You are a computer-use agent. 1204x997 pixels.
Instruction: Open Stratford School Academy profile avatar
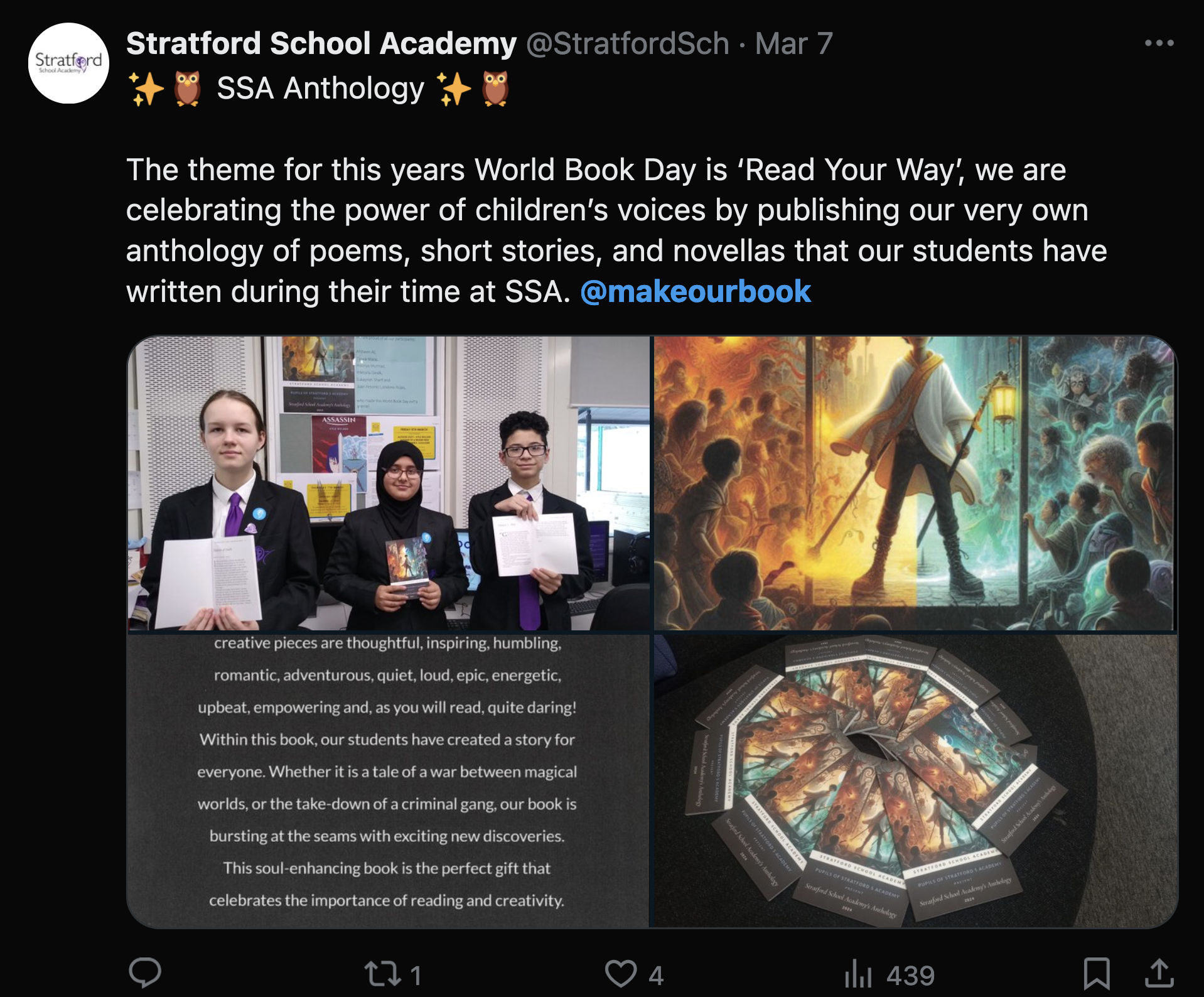(x=69, y=63)
